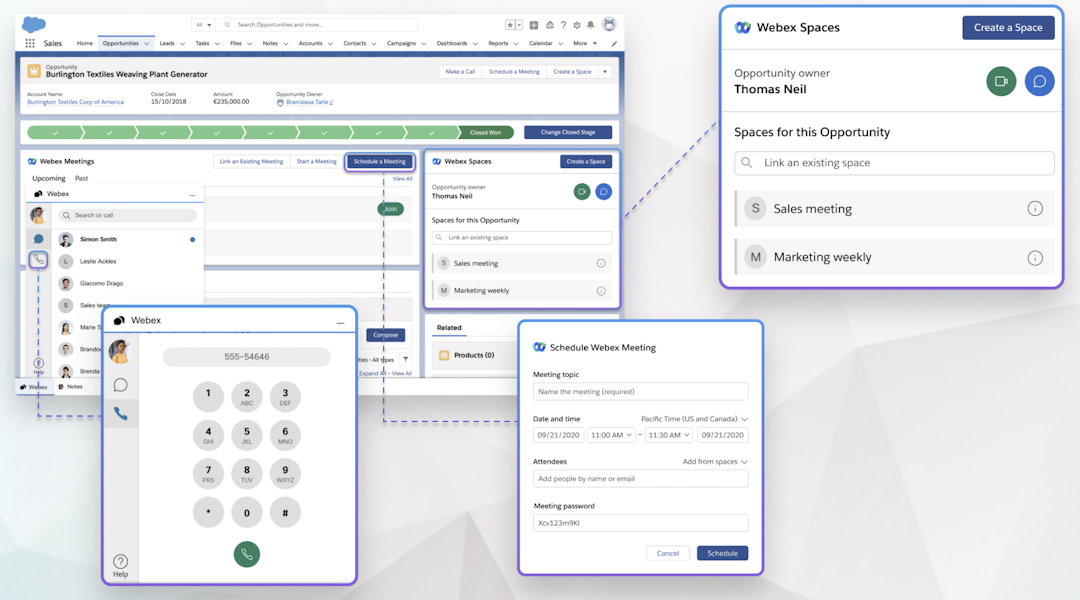Place call with green dial button
Viewport: 1080px width, 600px height.
(247, 554)
